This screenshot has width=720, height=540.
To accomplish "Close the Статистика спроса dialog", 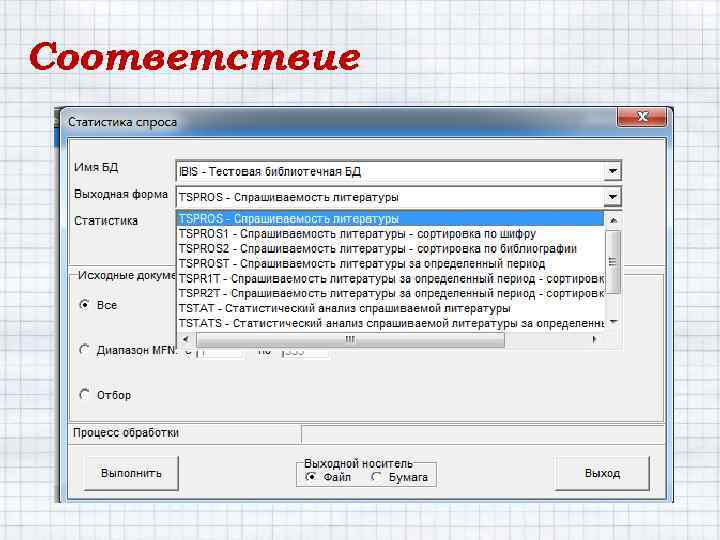I will tap(642, 117).
